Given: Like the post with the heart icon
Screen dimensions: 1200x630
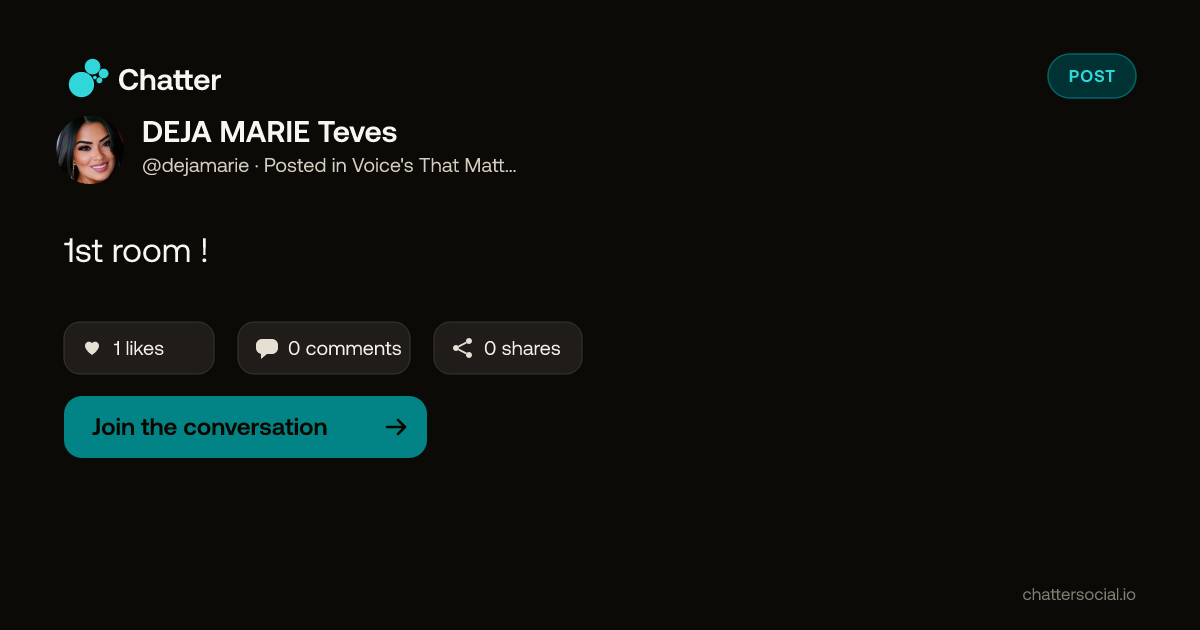Looking at the screenshot, I should (92, 348).
